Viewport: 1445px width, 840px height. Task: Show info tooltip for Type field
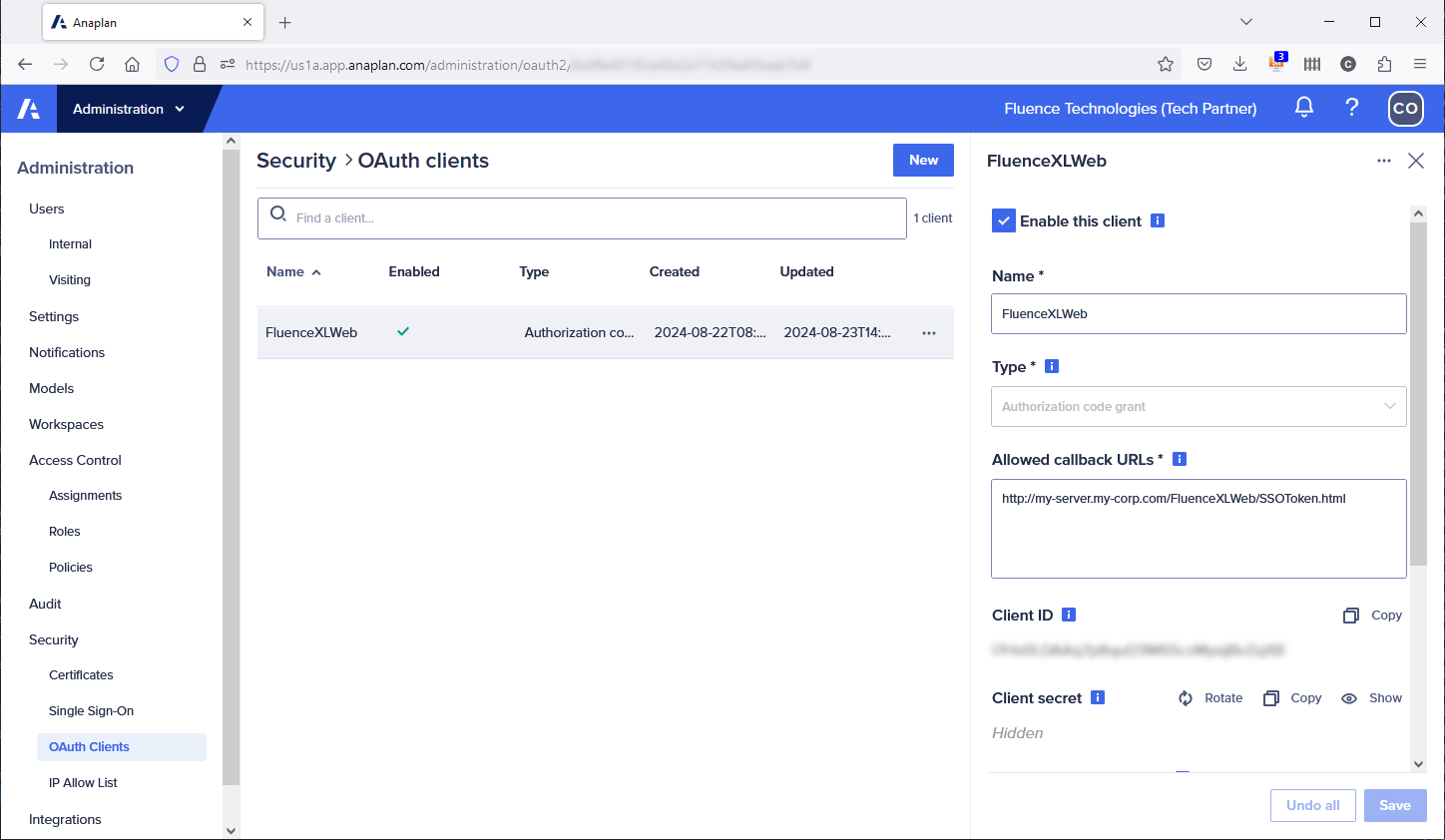[x=1052, y=366]
